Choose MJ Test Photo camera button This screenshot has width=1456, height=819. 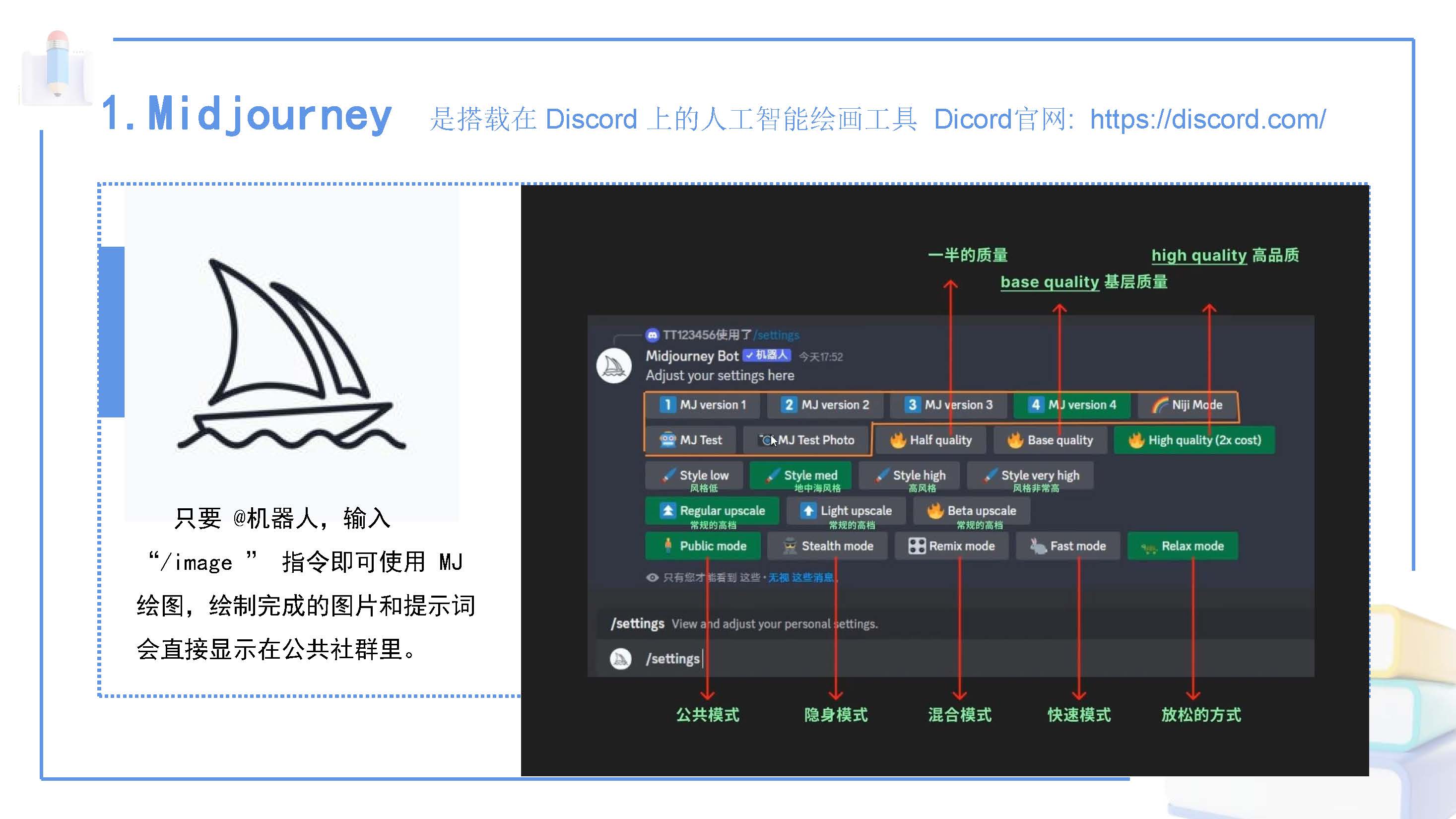[x=806, y=440]
